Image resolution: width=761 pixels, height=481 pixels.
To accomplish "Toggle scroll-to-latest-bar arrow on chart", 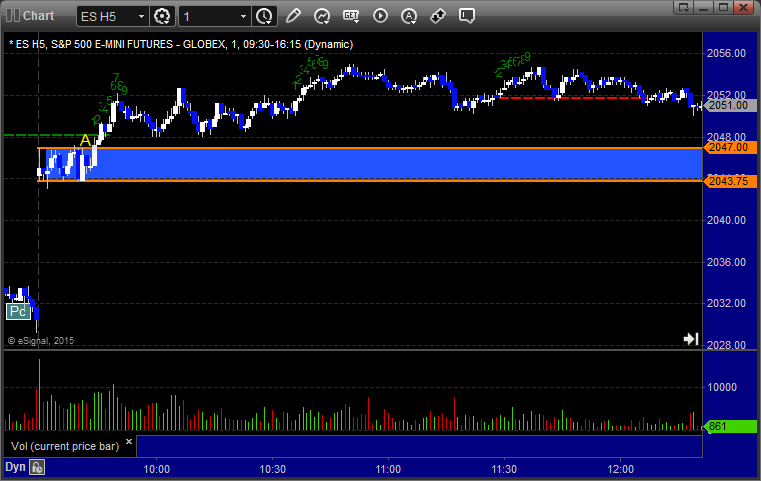I will [x=690, y=339].
